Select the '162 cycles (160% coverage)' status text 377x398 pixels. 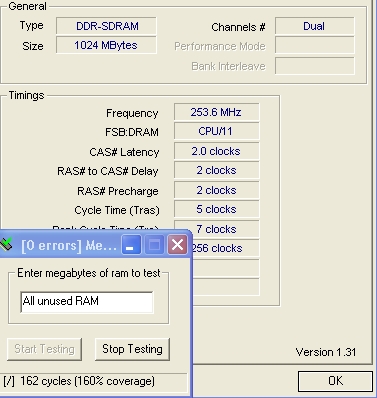87,381
